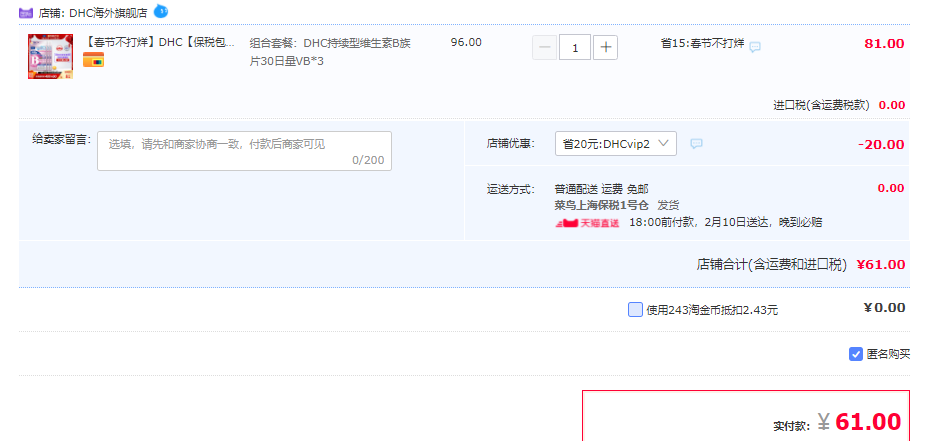Click the comment icon next to 省15:春节不打烊
Screen dimensions: 941x441
[755, 46]
